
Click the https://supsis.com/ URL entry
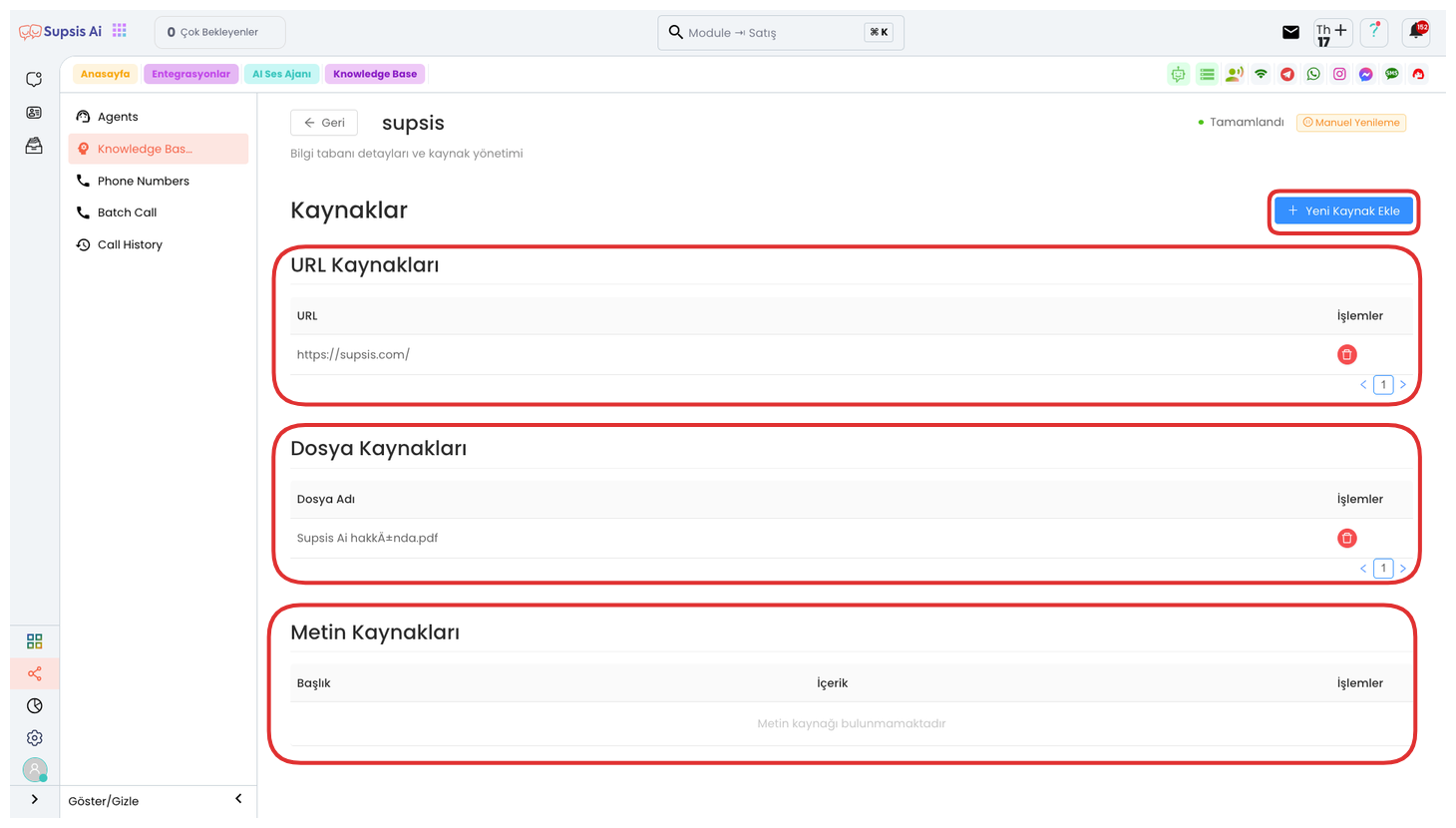click(x=353, y=354)
